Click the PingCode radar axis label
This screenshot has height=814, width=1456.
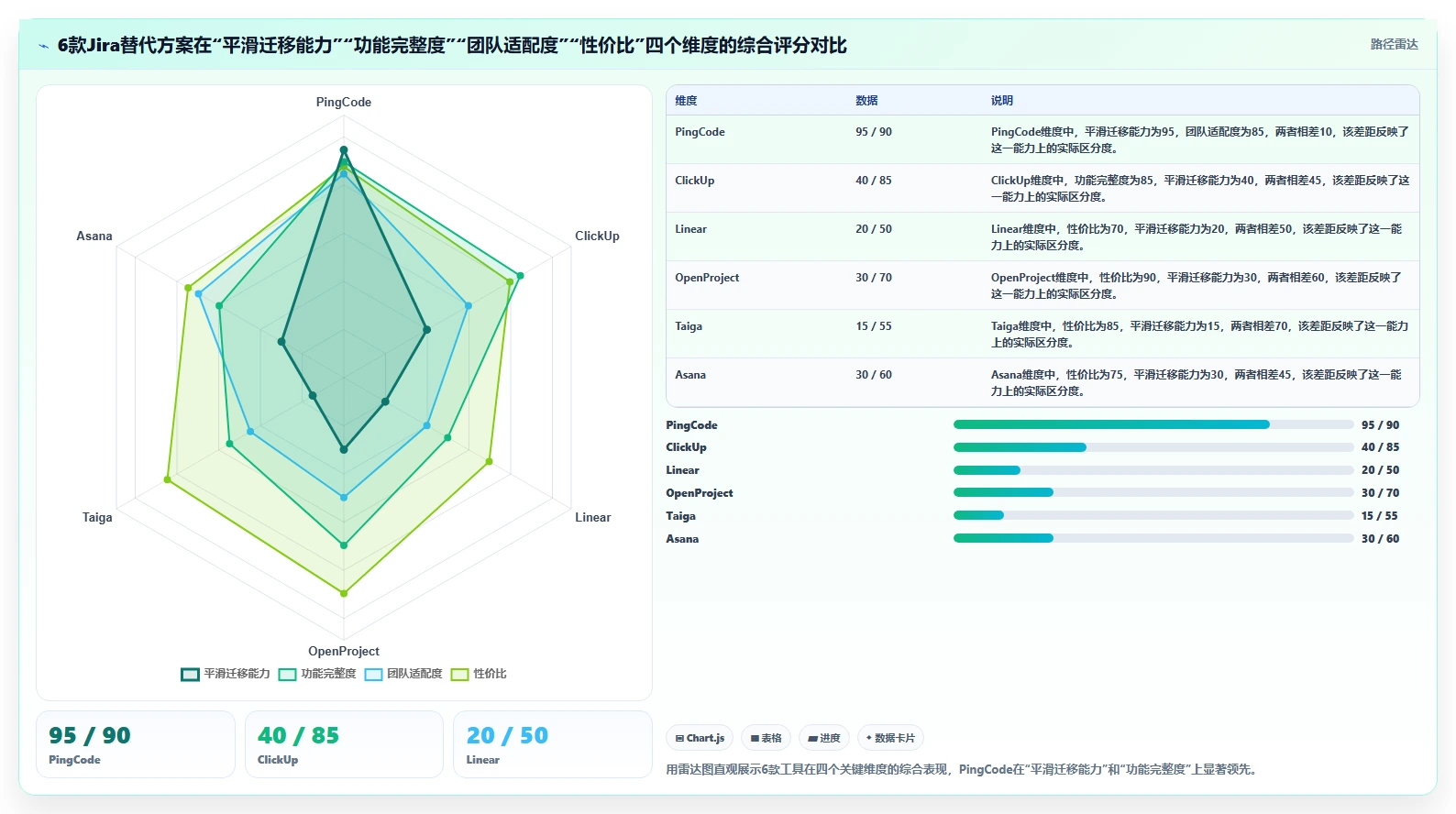pyautogui.click(x=344, y=102)
